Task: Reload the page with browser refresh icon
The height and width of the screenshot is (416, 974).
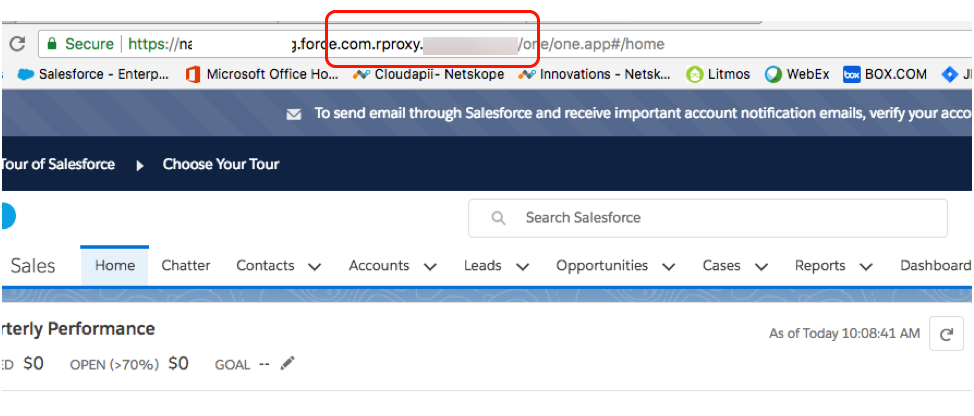Action: coord(17,44)
